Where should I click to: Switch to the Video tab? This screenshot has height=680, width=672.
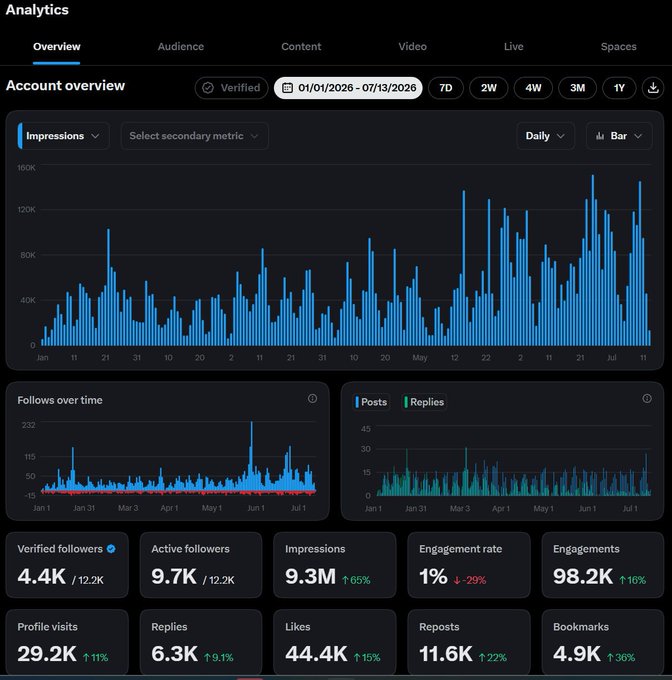point(413,47)
